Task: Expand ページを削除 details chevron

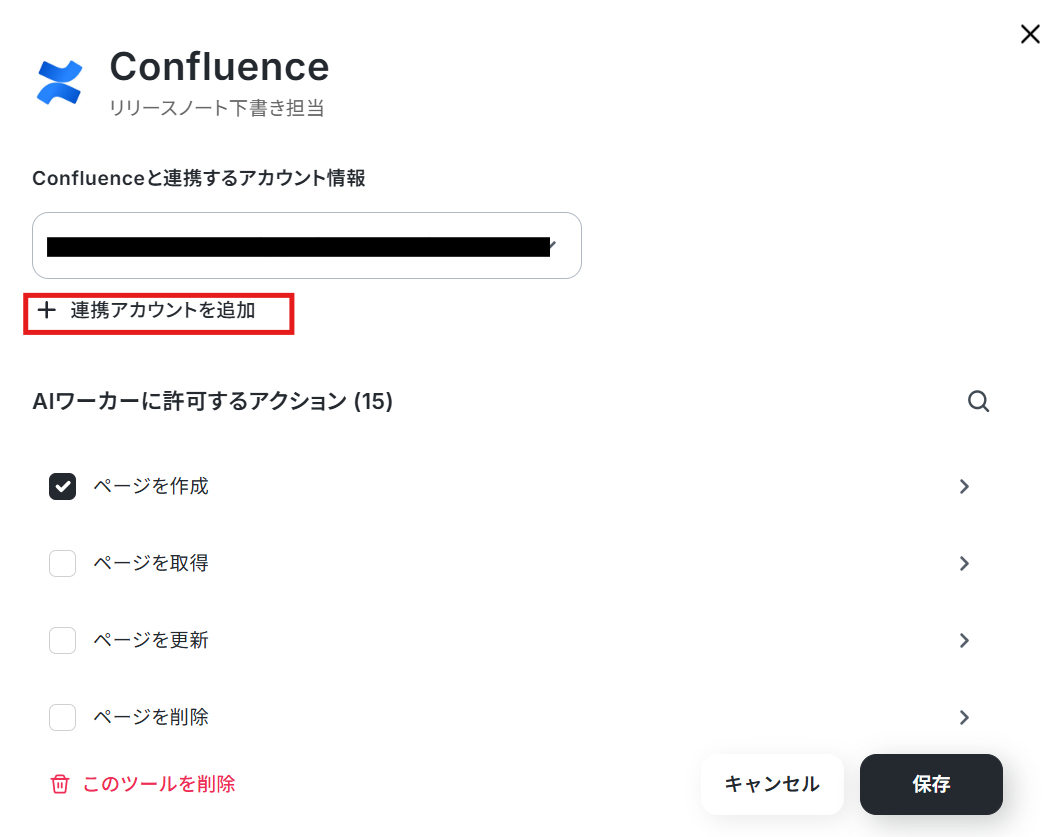Action: pos(964,718)
